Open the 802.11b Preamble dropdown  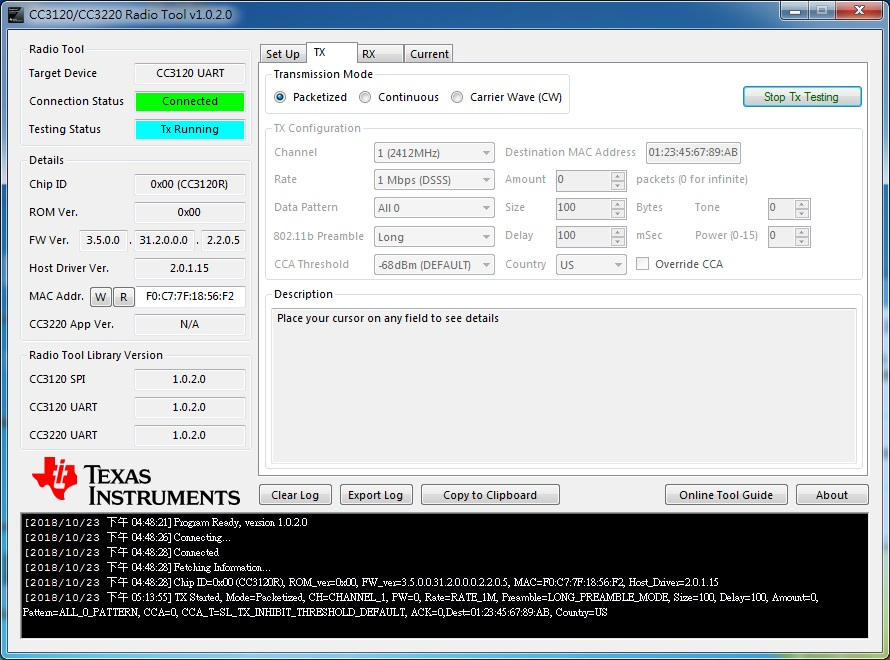tap(434, 237)
